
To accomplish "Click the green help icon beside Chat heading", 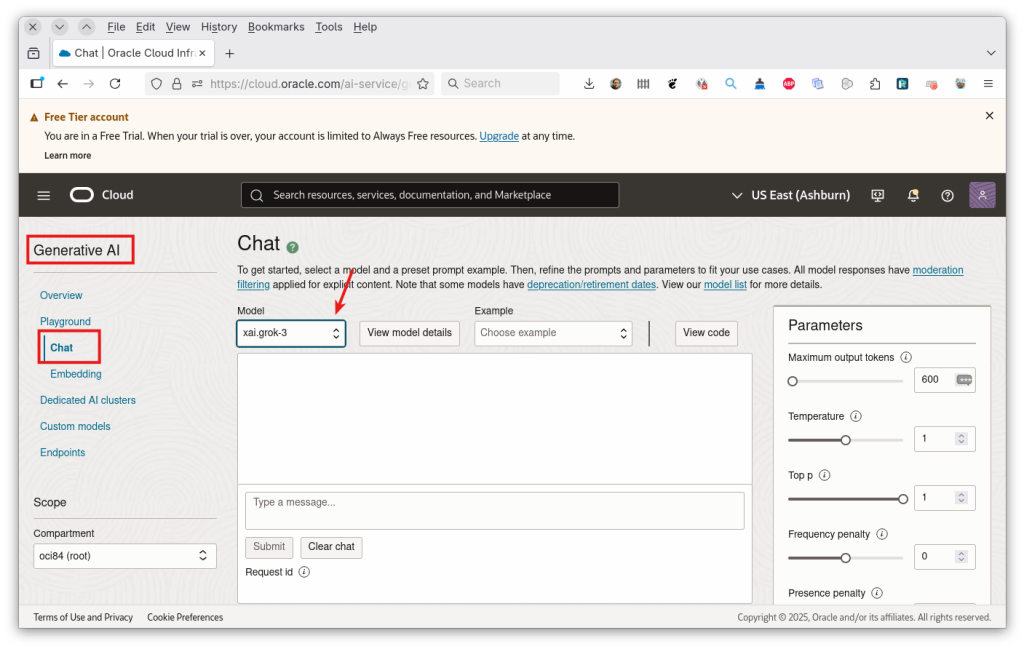I will point(293,247).
